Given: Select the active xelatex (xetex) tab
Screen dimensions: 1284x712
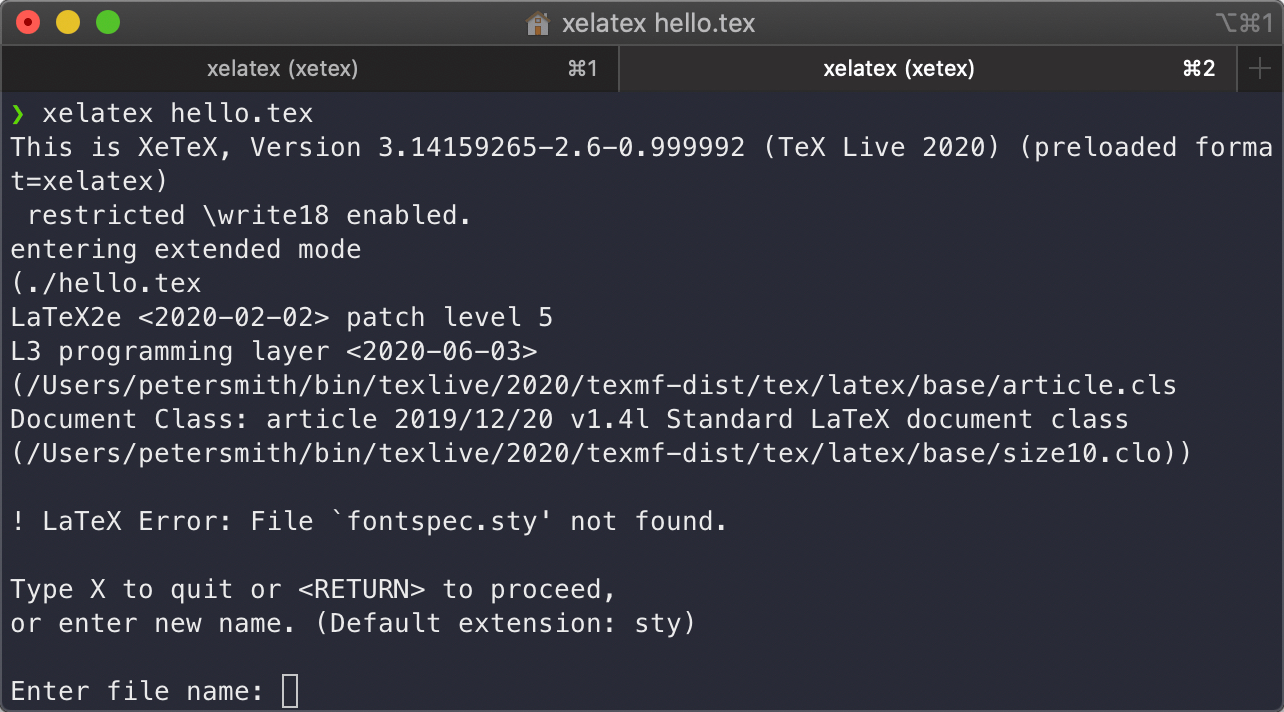Looking at the screenshot, I should 898,68.
